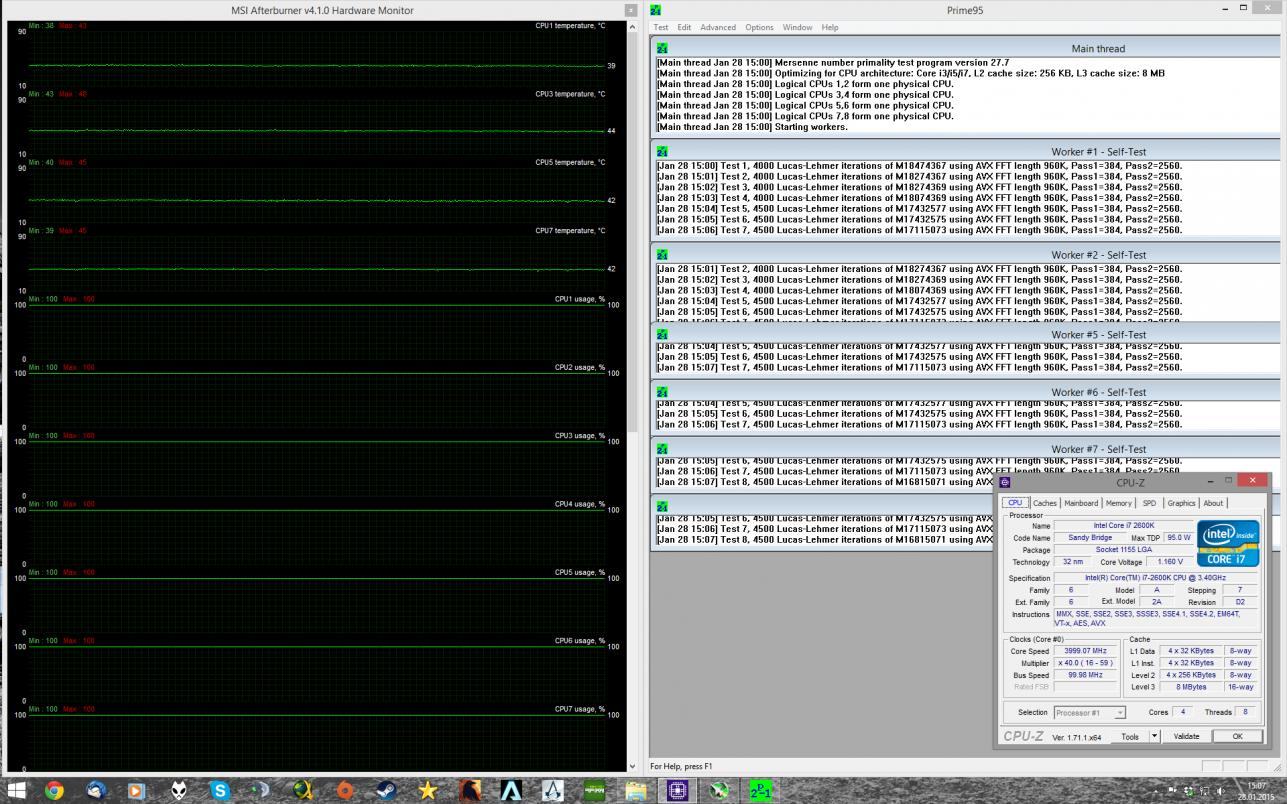The width and height of the screenshot is (1287, 804).
Task: Click the Worker #5 Self-Test window icon
Action: [x=662, y=335]
